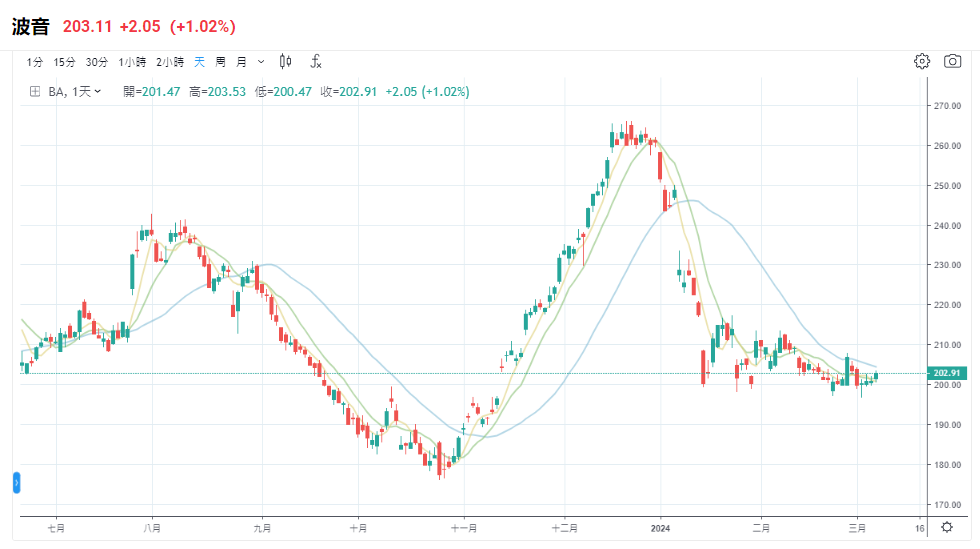Image resolution: width=980 pixels, height=549 pixels.
Task: Expand more timeframe options chevron
Action: point(261,62)
